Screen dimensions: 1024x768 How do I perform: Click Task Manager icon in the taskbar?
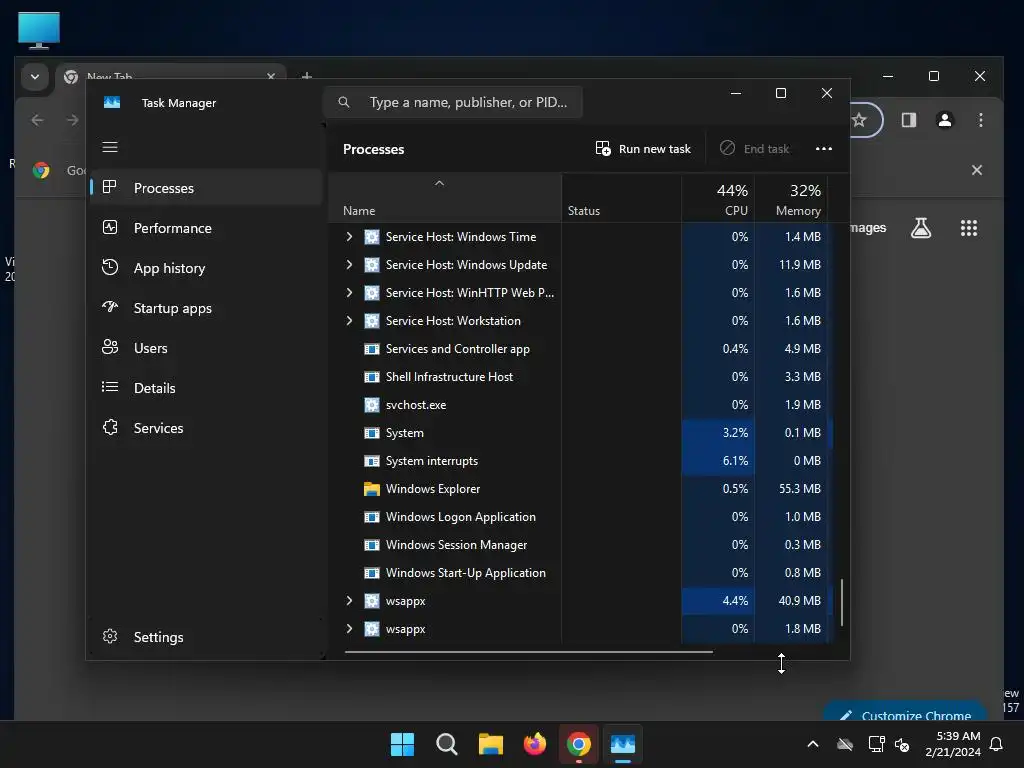pyautogui.click(x=623, y=744)
